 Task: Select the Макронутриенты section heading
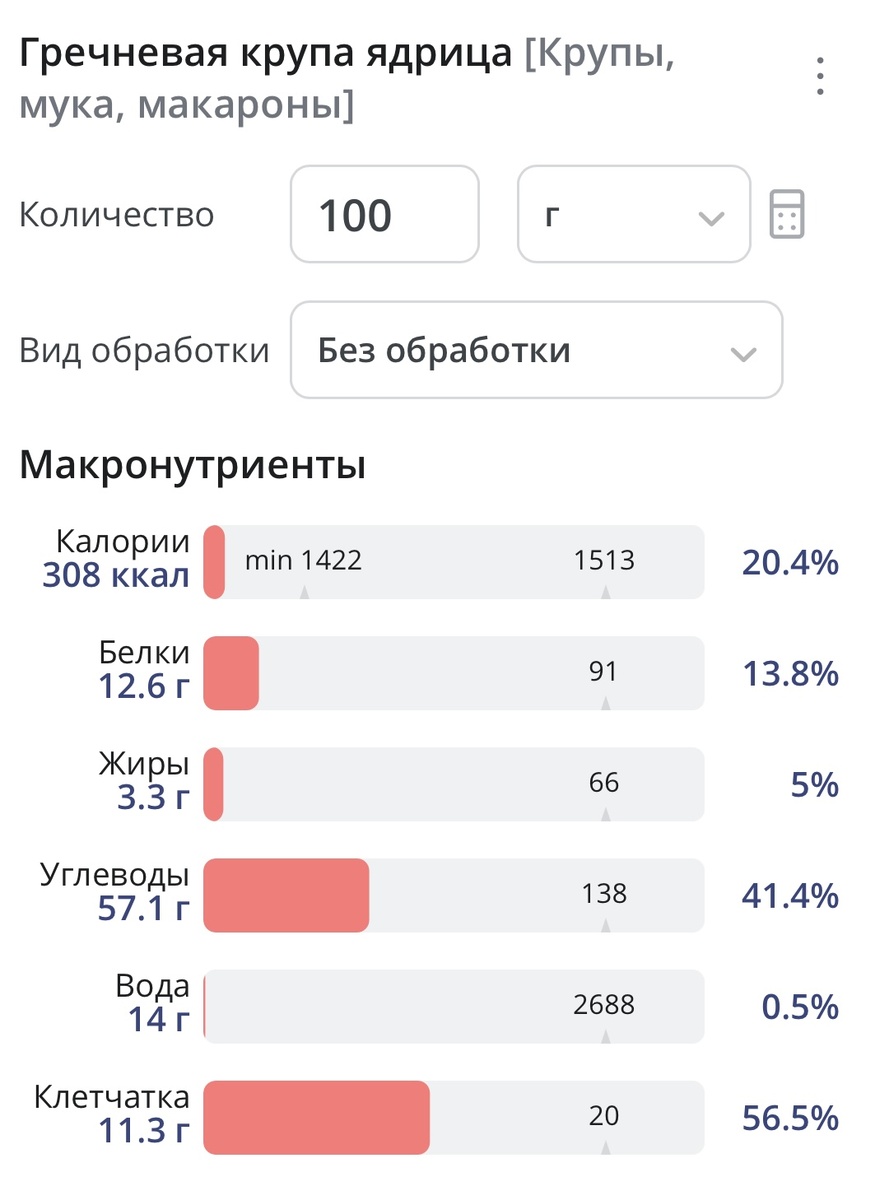[193, 464]
